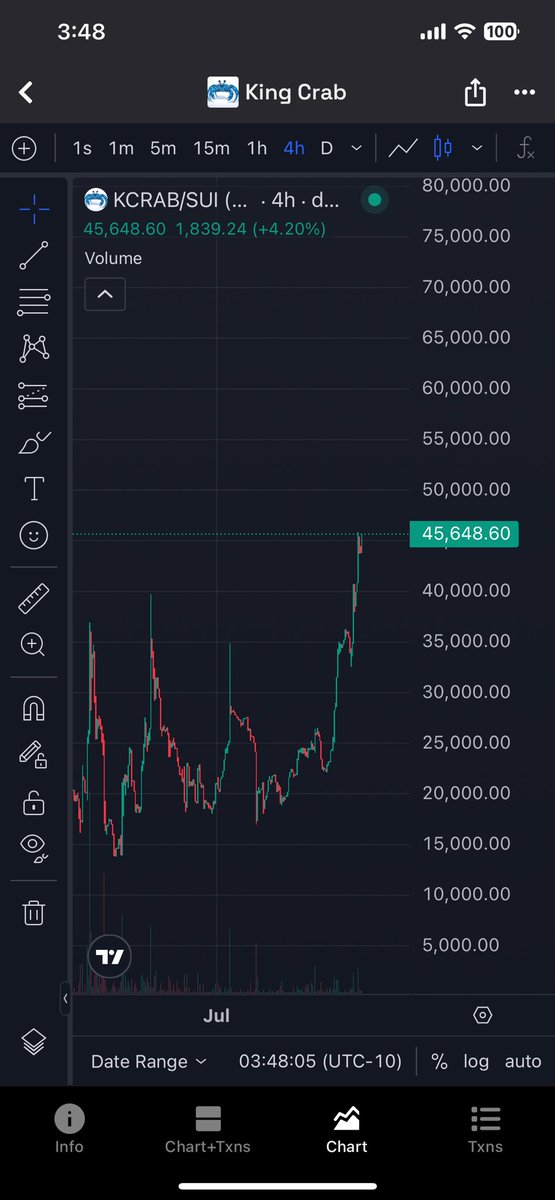
Task: Toggle magnet mode snapping
Action: 34,708
